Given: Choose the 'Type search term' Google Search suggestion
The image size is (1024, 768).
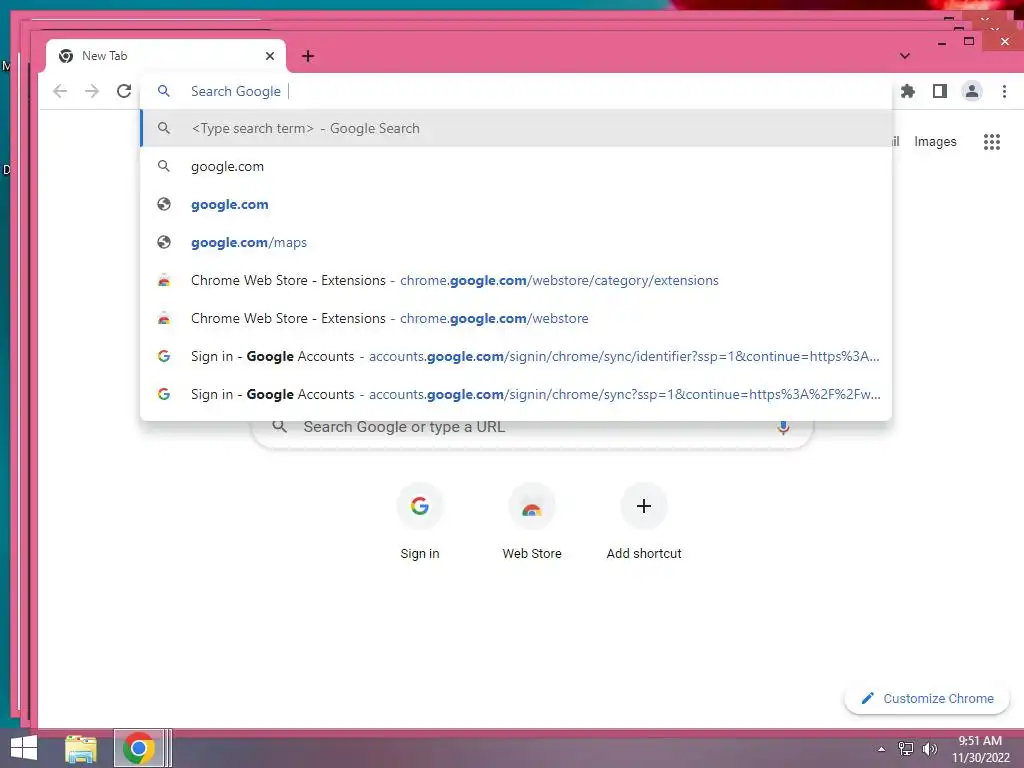Looking at the screenshot, I should pyautogui.click(x=516, y=129).
